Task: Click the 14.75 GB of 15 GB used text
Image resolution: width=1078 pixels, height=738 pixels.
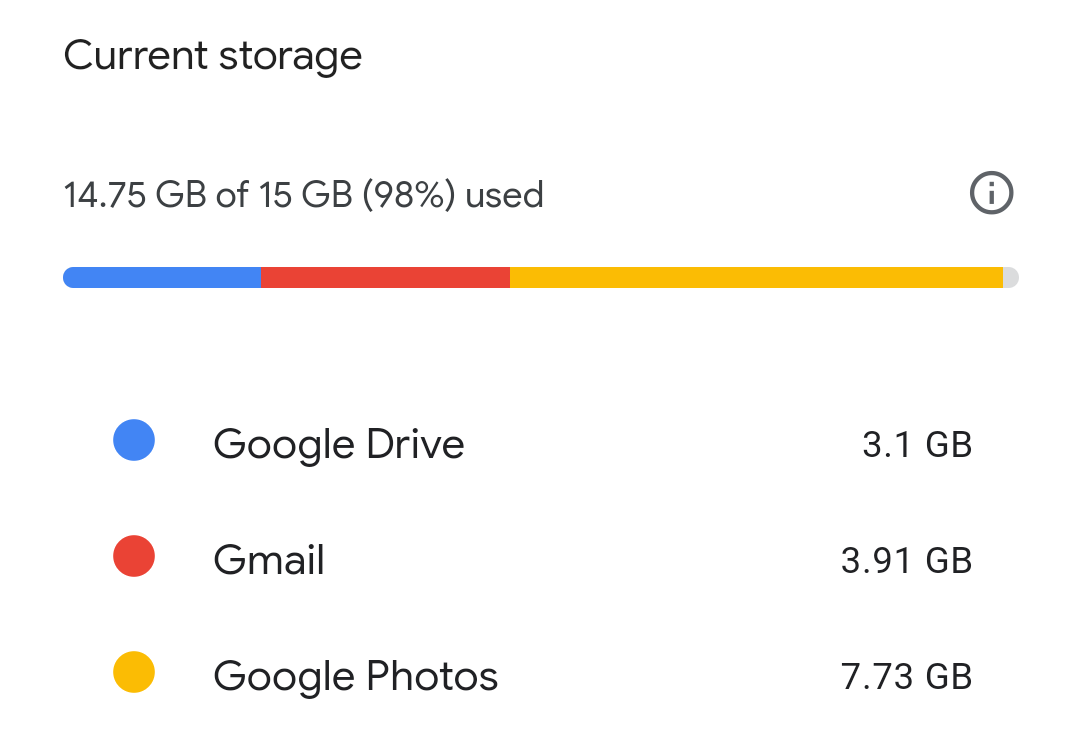Action: pyautogui.click(x=303, y=195)
